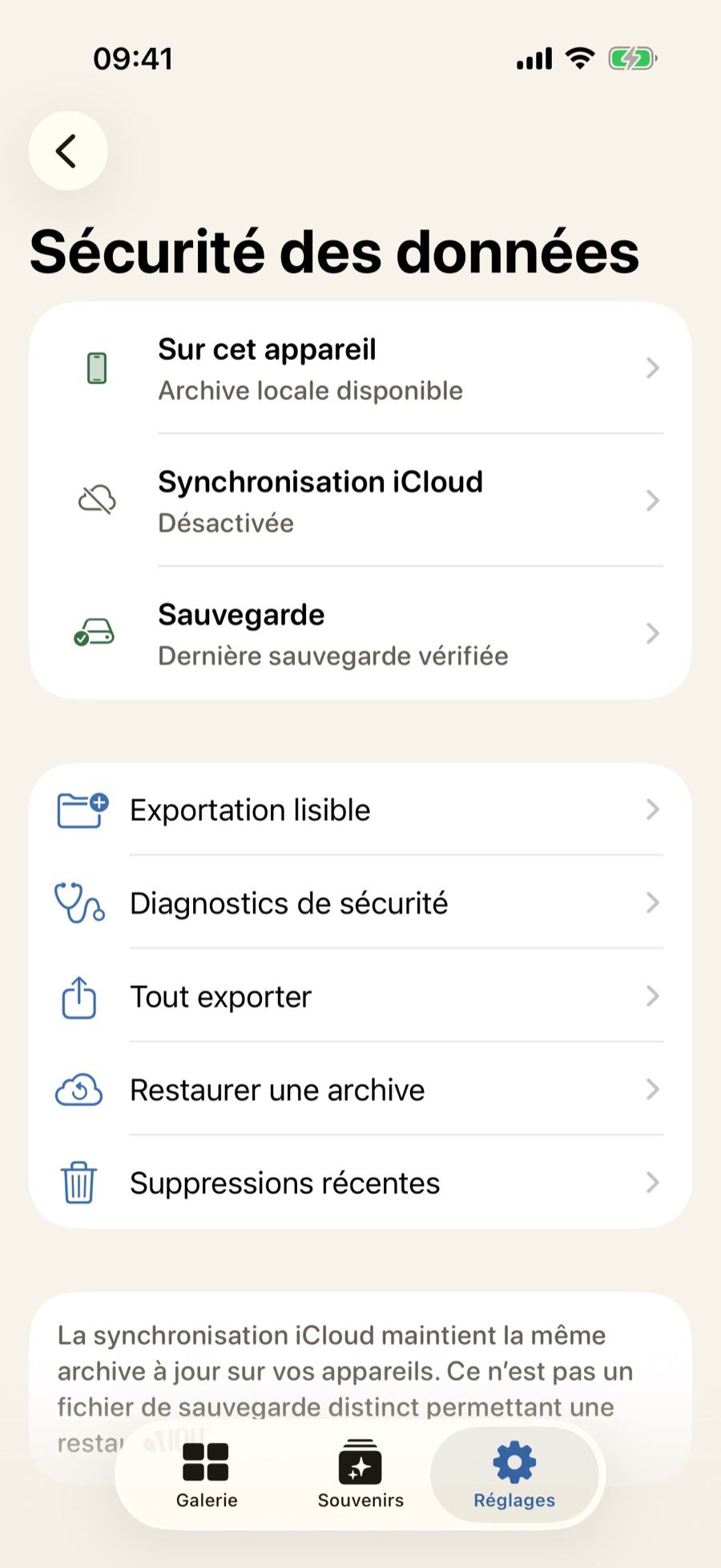
Task: Tap the stethoscope diagnostics icon
Action: (79, 903)
